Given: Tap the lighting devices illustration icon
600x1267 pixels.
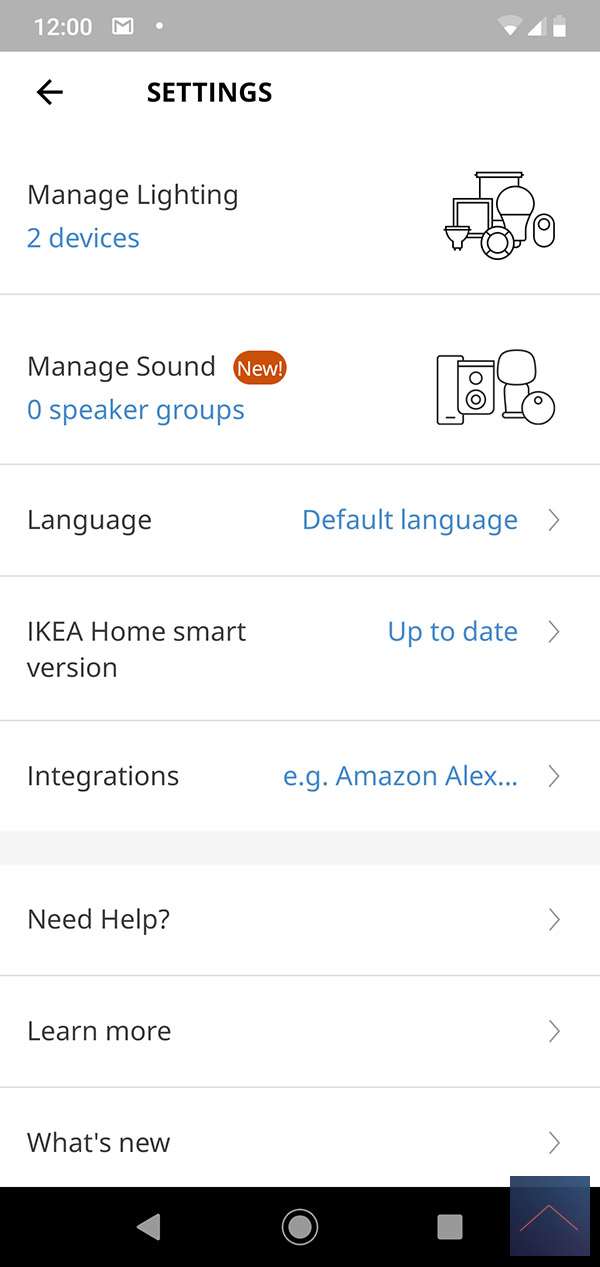Looking at the screenshot, I should [498, 216].
